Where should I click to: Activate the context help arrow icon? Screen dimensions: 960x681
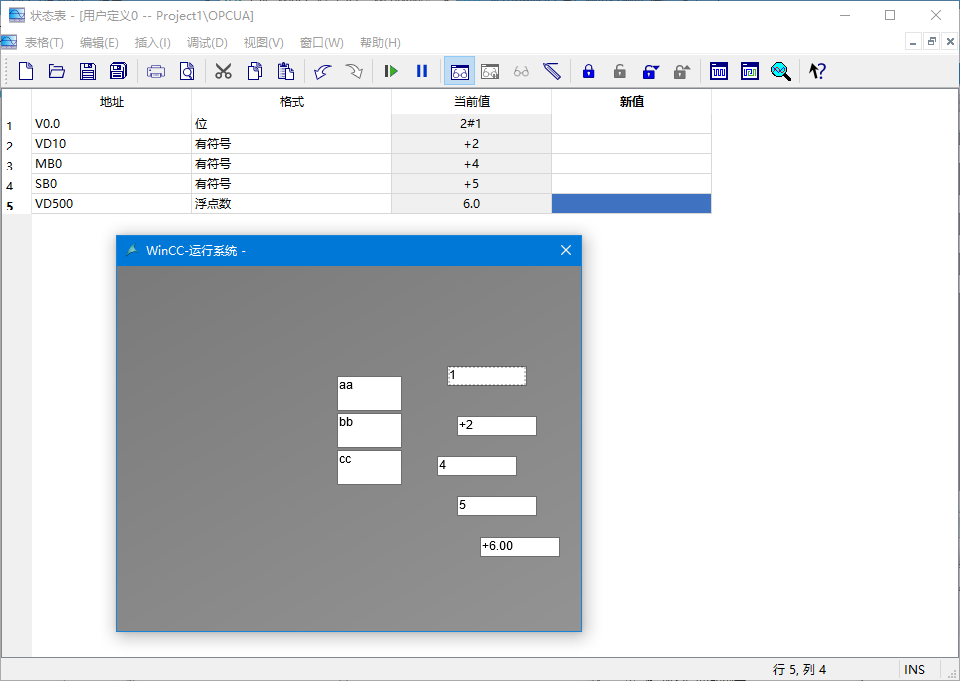817,71
